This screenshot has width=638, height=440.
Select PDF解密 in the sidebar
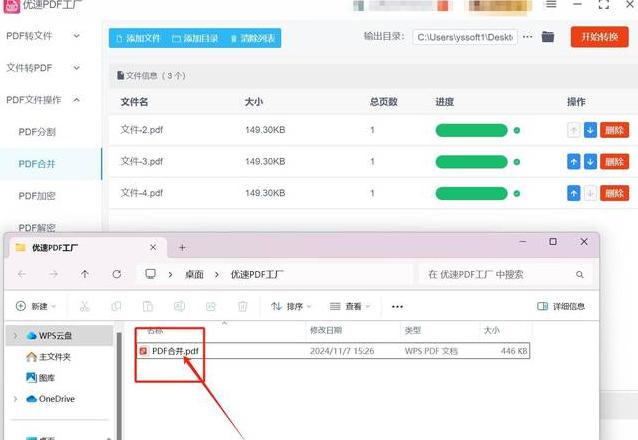tap(37, 228)
